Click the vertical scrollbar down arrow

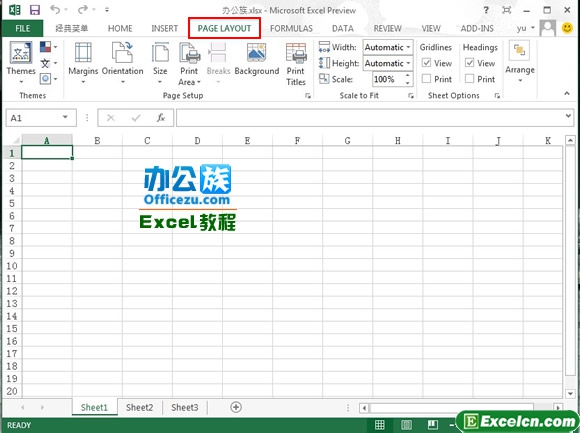[x=570, y=394]
